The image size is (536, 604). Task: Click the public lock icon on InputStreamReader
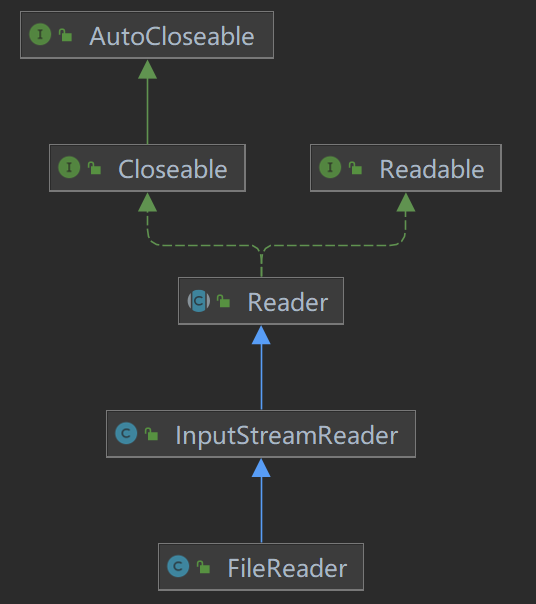tap(151, 434)
